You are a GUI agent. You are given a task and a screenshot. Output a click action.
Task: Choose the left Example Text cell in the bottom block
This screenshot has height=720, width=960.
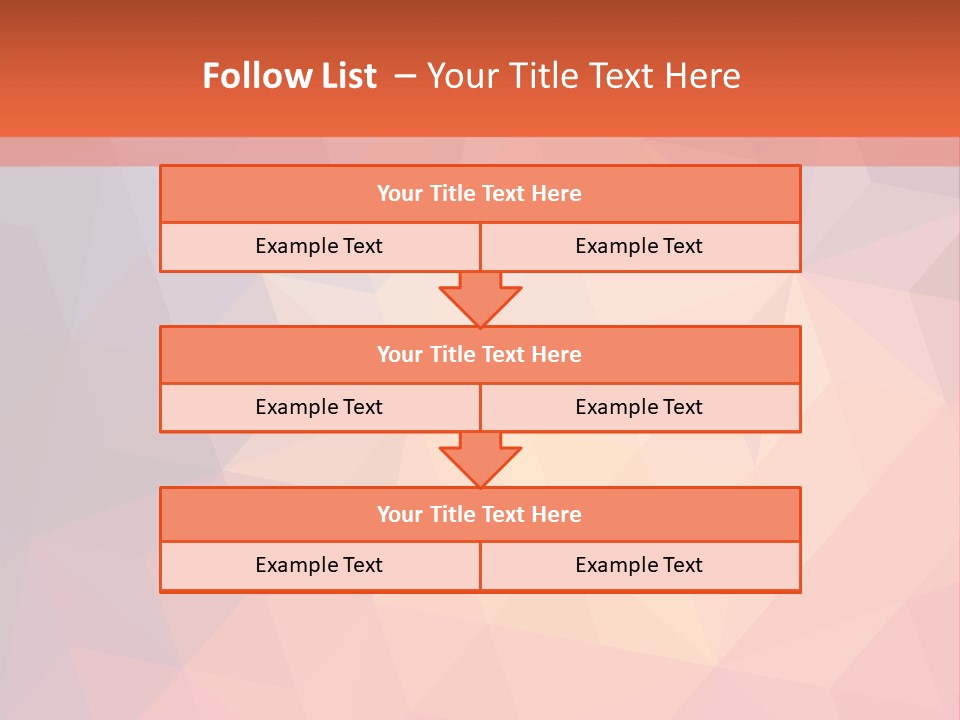[320, 566]
